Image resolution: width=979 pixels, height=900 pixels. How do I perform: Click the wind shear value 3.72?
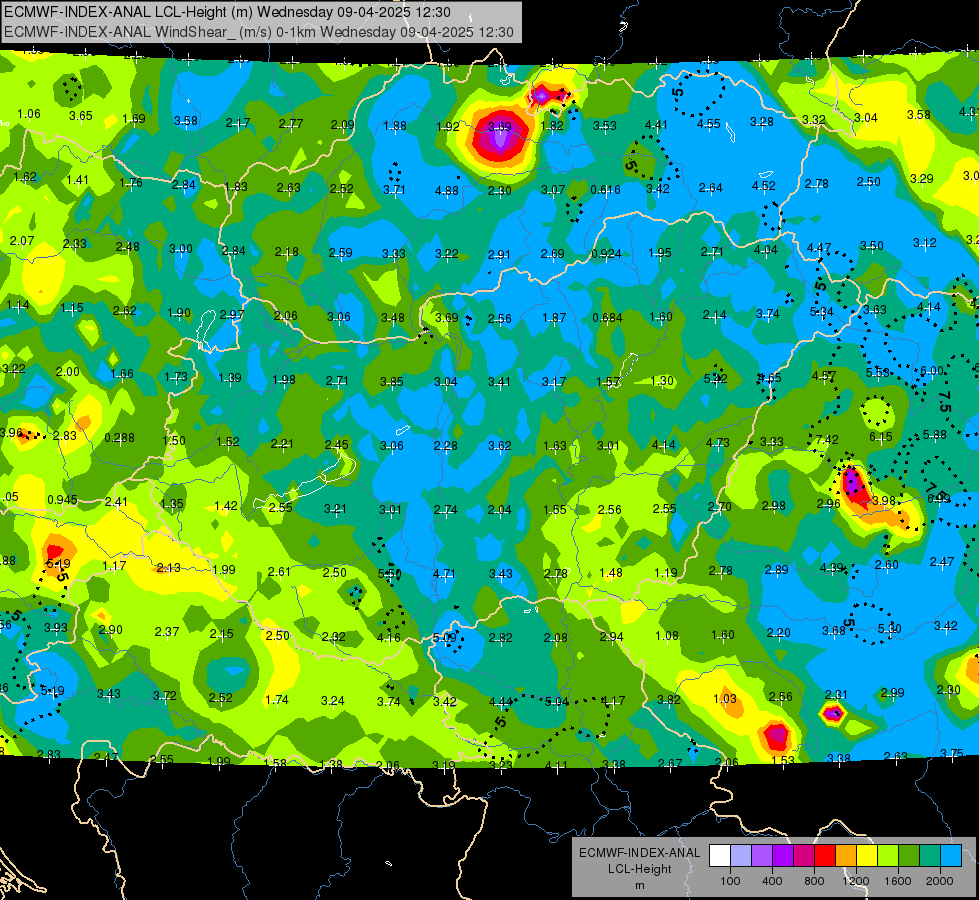point(165,695)
